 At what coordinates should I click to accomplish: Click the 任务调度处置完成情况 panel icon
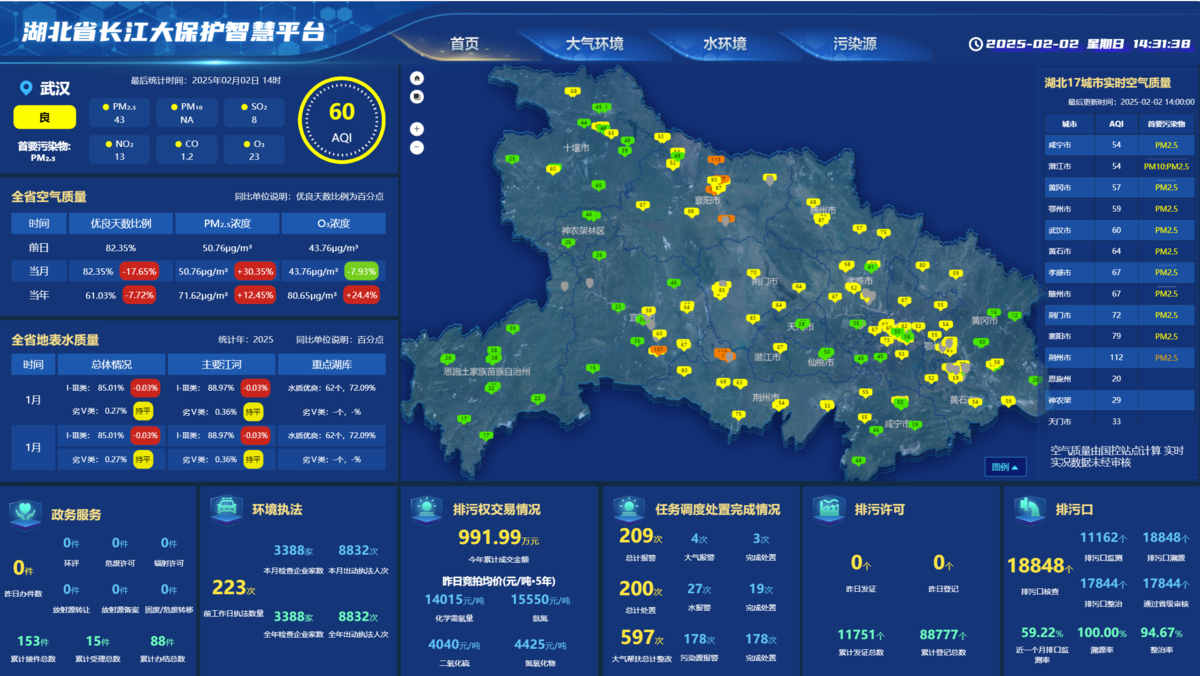coord(628,509)
